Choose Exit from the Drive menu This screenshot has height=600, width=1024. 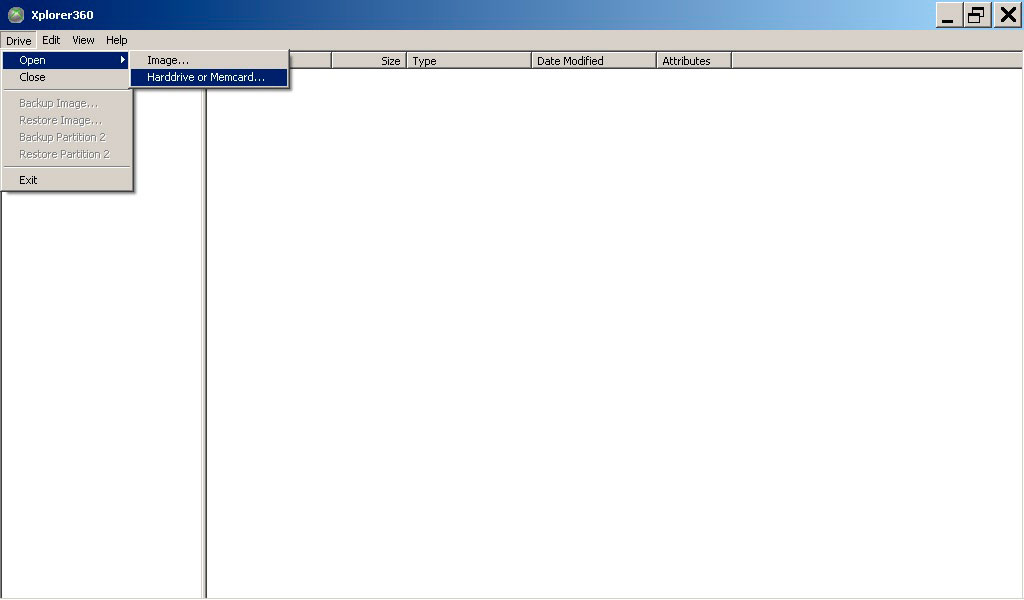(x=65, y=180)
